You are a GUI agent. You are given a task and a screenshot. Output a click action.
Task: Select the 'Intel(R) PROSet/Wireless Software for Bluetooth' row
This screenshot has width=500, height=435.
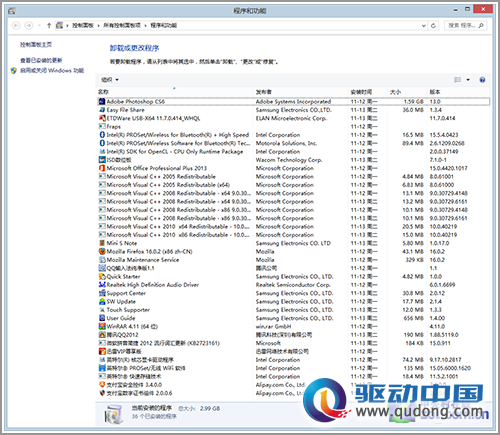coord(293,143)
